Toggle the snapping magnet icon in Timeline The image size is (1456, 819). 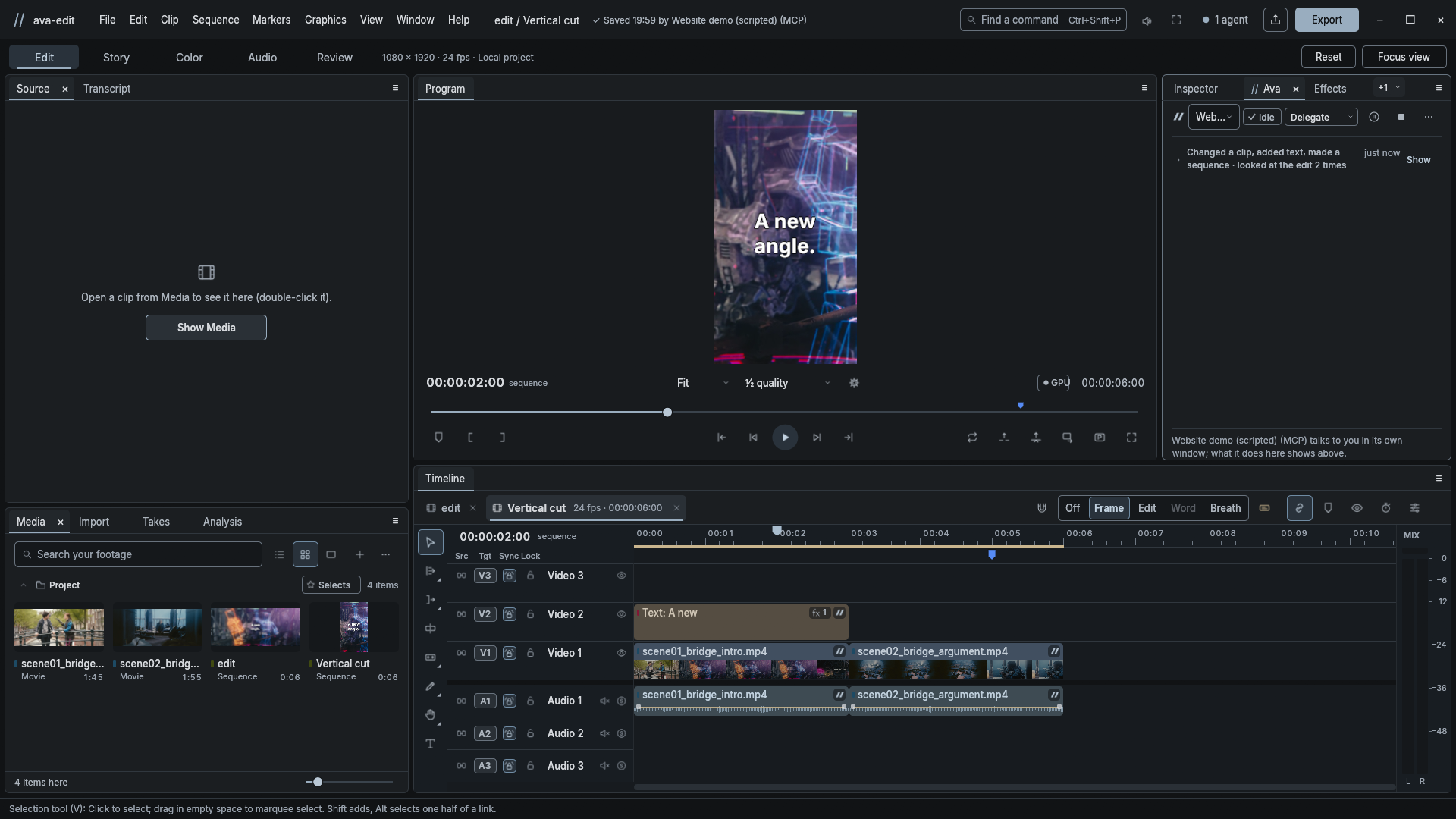(1042, 508)
